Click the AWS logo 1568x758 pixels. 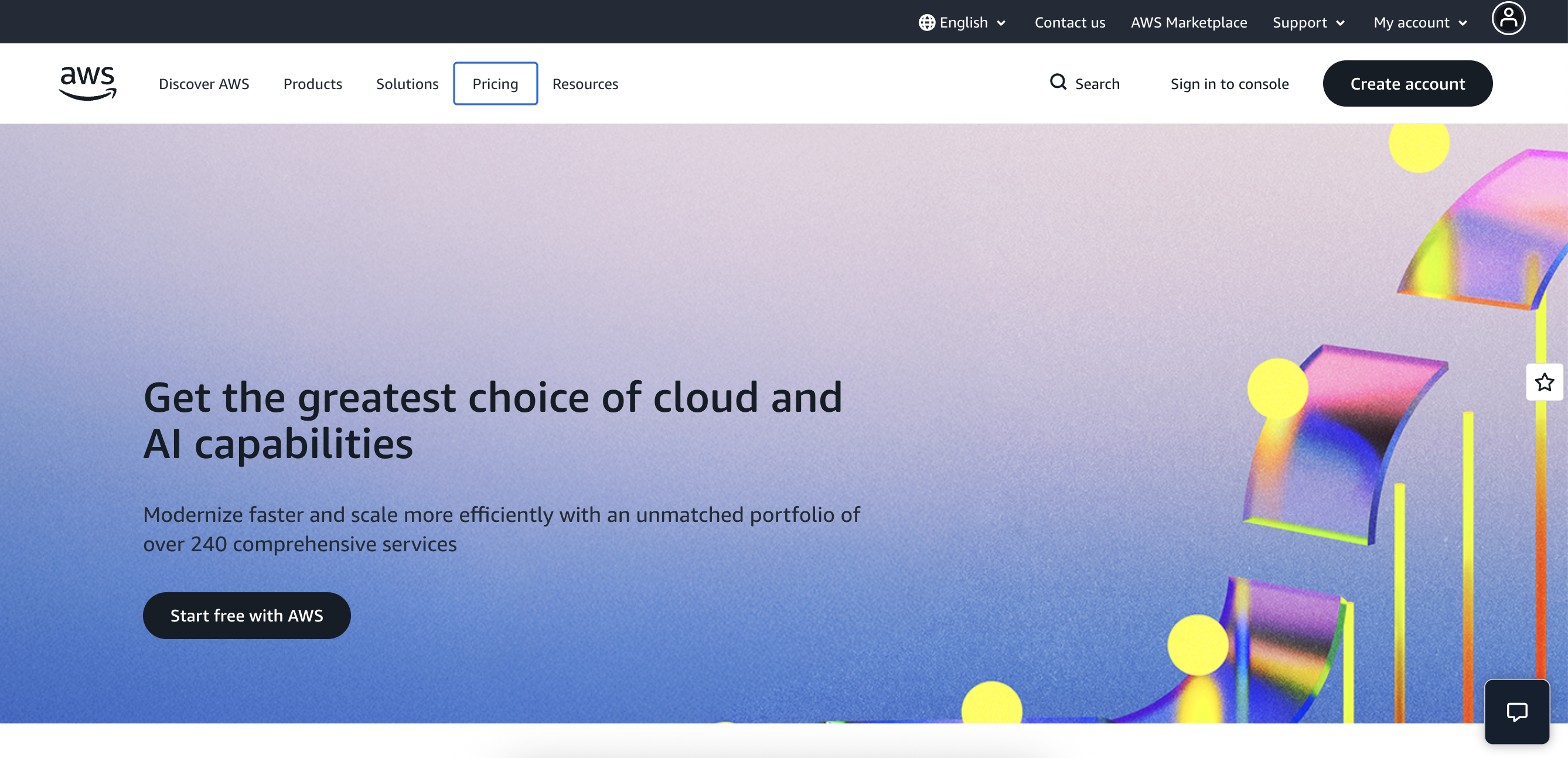point(87,83)
